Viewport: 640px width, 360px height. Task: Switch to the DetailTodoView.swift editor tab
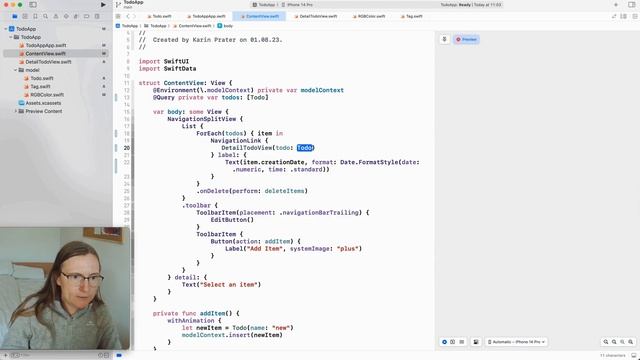[316, 16]
